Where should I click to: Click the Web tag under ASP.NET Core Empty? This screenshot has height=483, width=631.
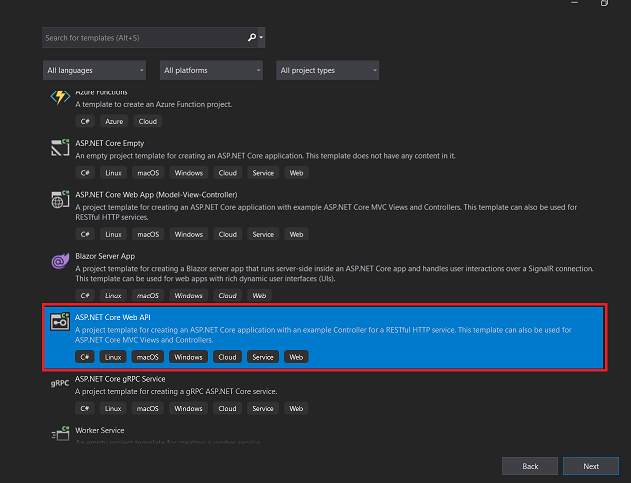pos(296,173)
